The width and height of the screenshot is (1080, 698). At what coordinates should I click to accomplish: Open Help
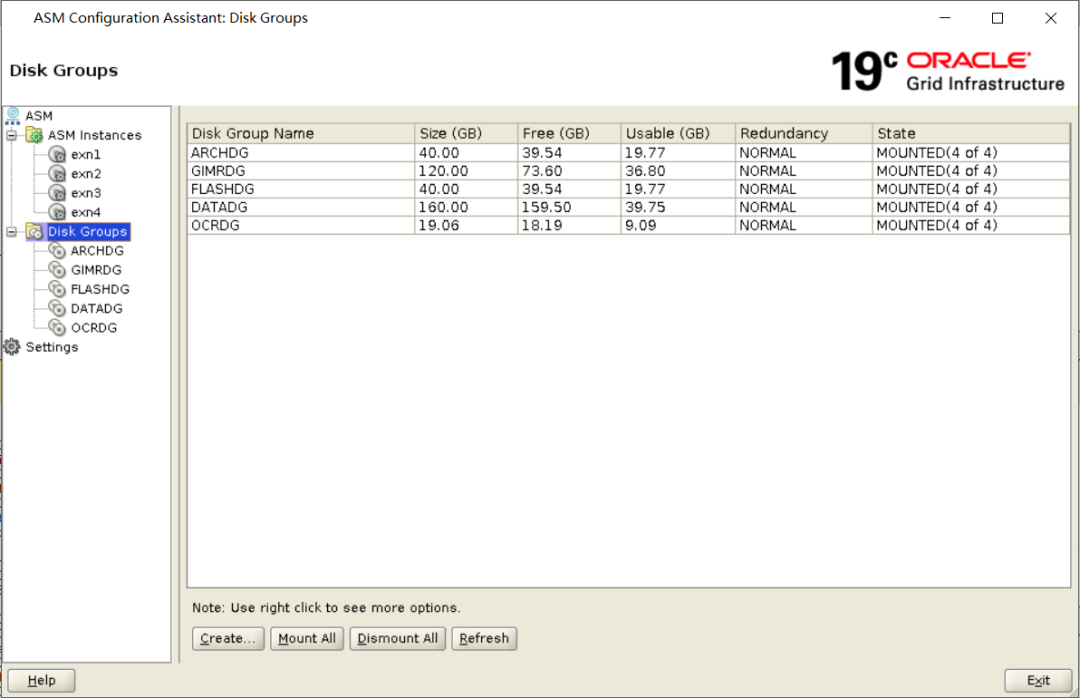pyautogui.click(x=41, y=681)
